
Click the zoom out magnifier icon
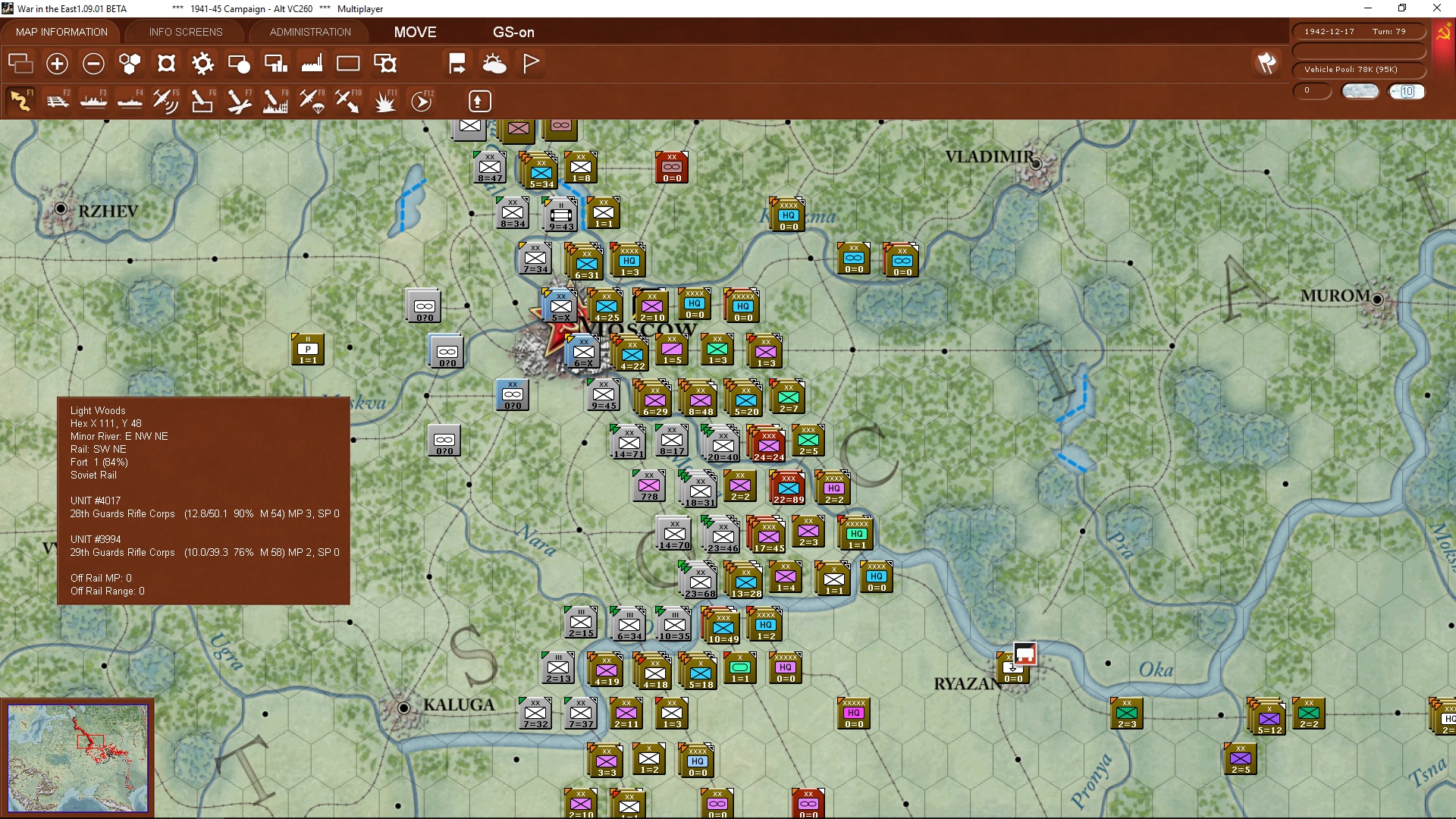click(93, 64)
